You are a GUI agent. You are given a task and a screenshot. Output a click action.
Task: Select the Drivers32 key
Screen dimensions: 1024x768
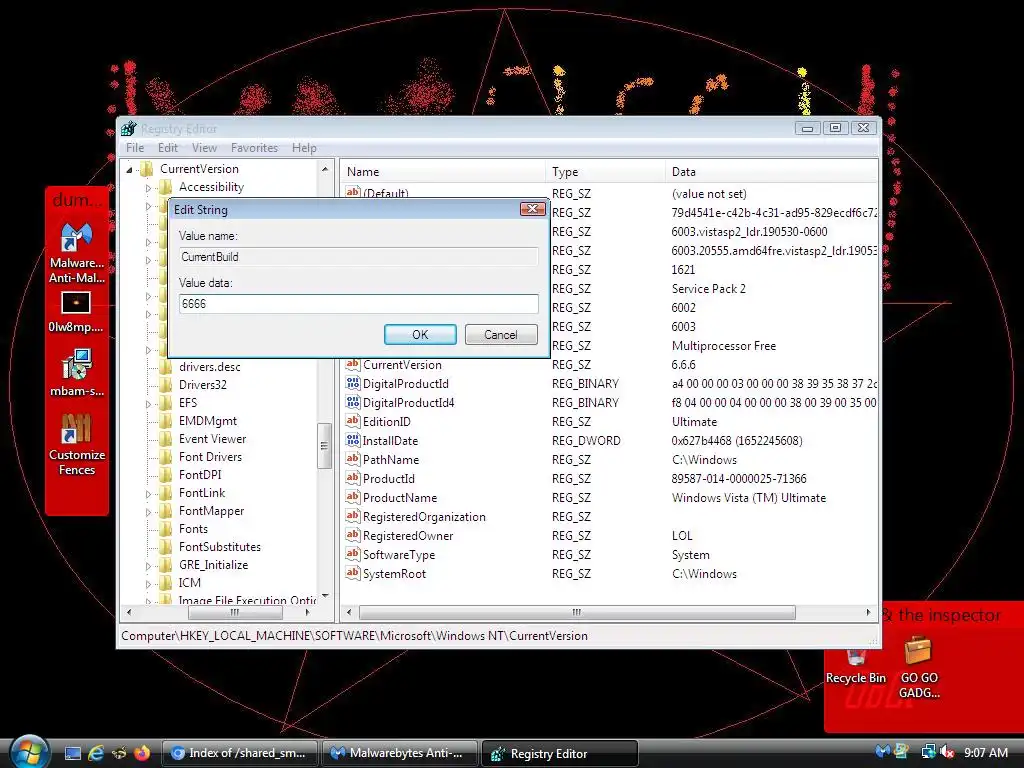click(x=202, y=385)
